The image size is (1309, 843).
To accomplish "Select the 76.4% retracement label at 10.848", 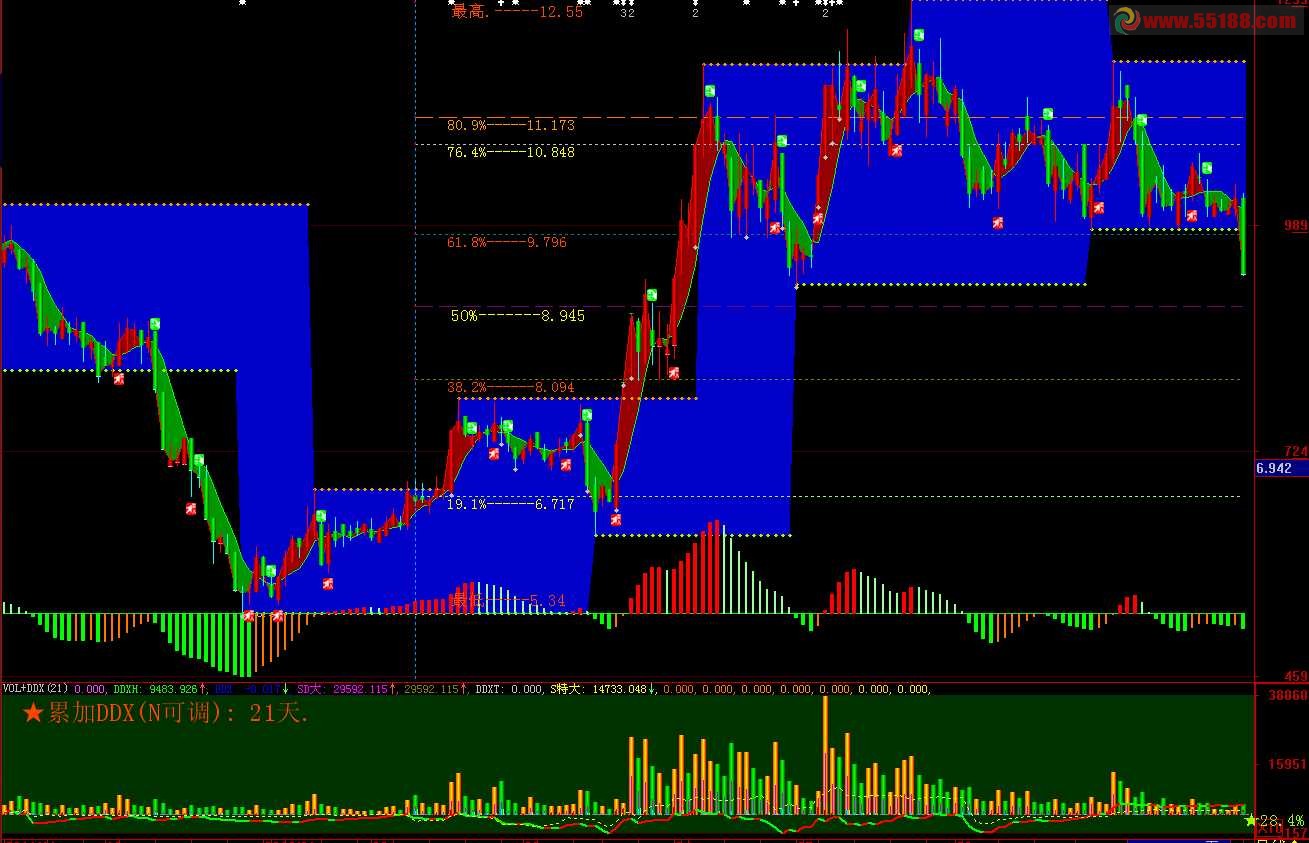I will pos(511,152).
